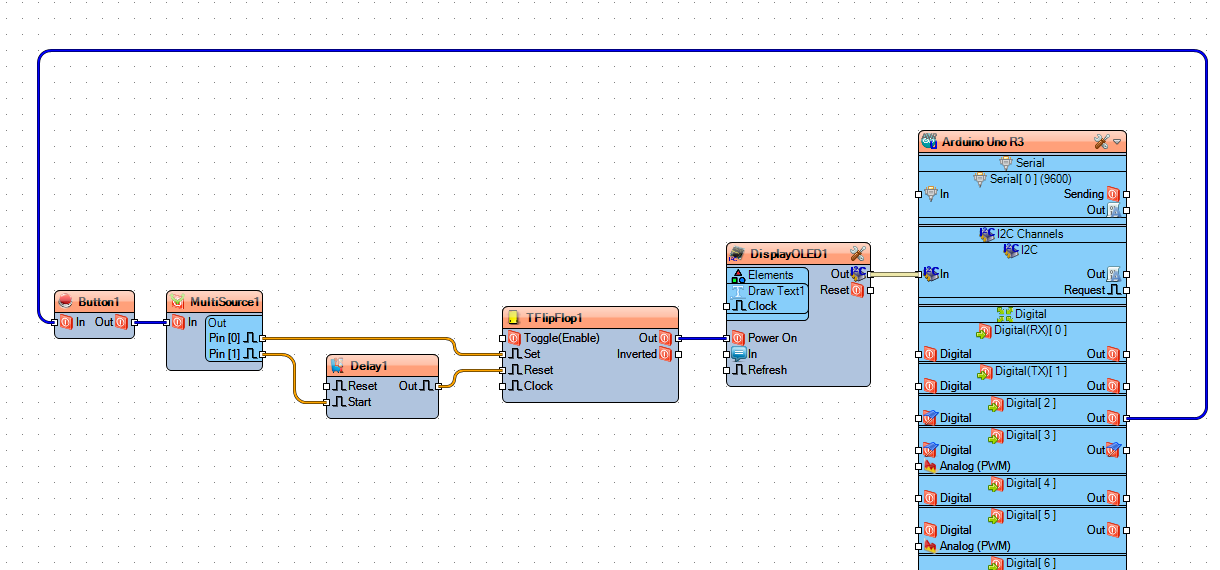
Task: Click the DisplayOLED1 wrench settings icon
Action: 858,254
